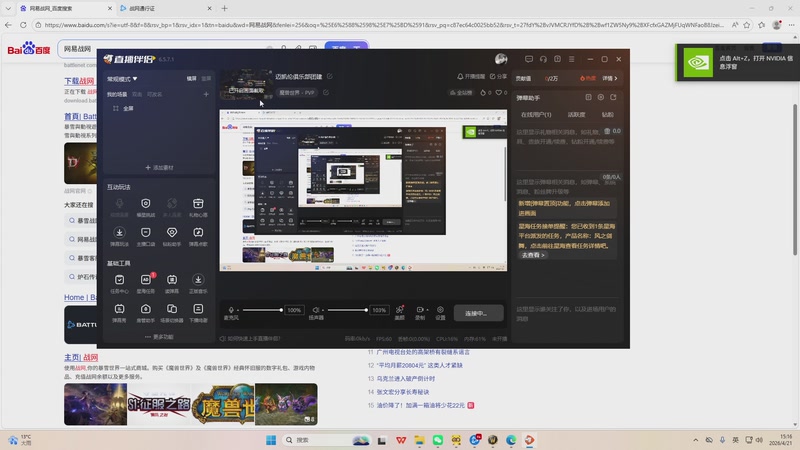Viewport: 800px width, 450px height.
Task: Expand 更多功能 more functions
Action: tap(159, 337)
